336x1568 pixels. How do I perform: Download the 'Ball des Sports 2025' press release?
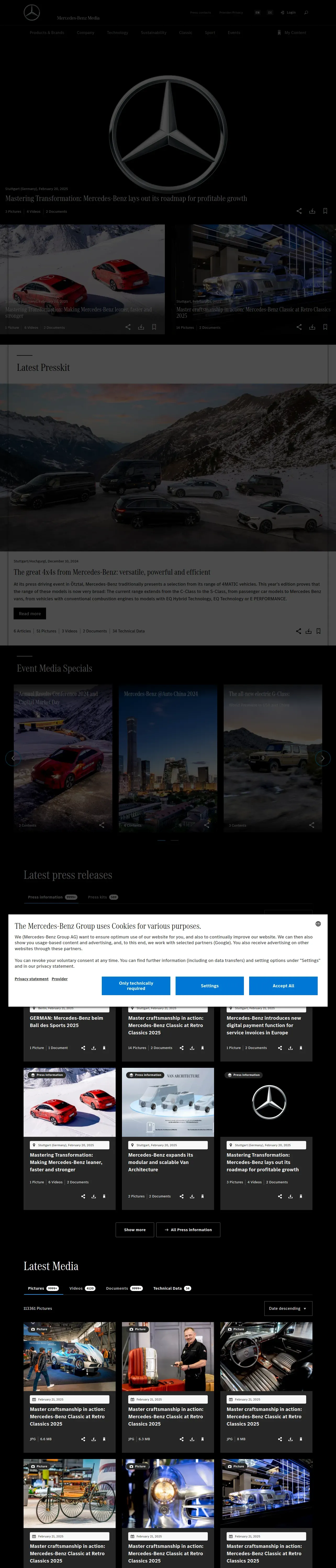(93, 1048)
